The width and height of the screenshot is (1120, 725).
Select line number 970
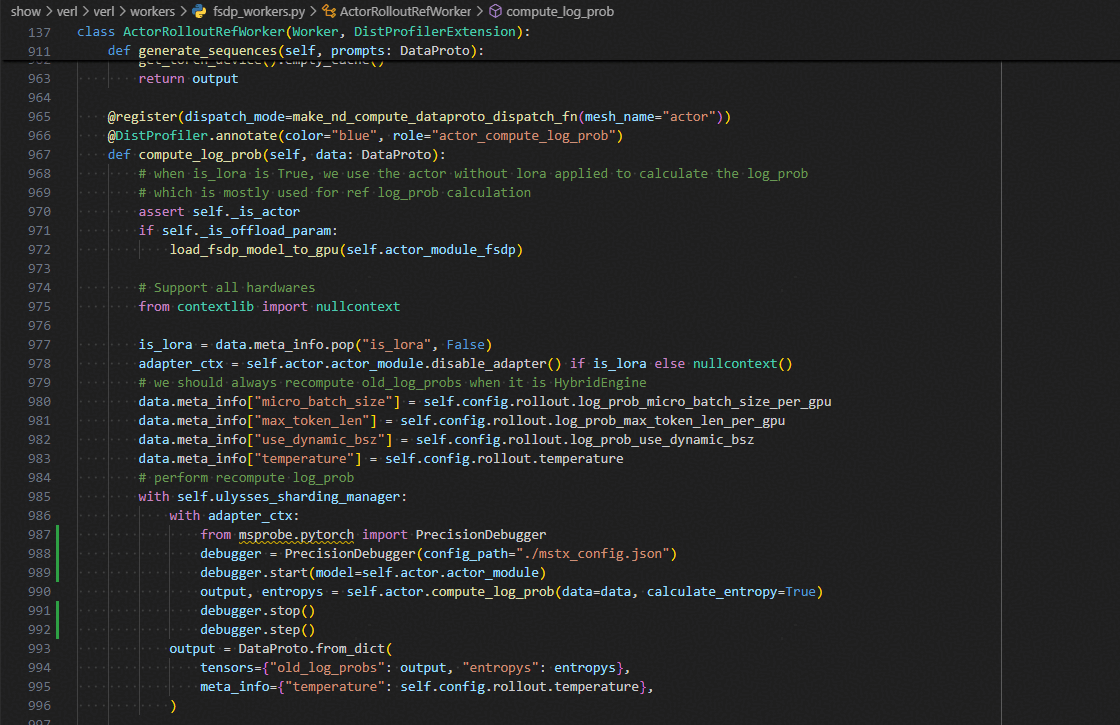click(39, 211)
